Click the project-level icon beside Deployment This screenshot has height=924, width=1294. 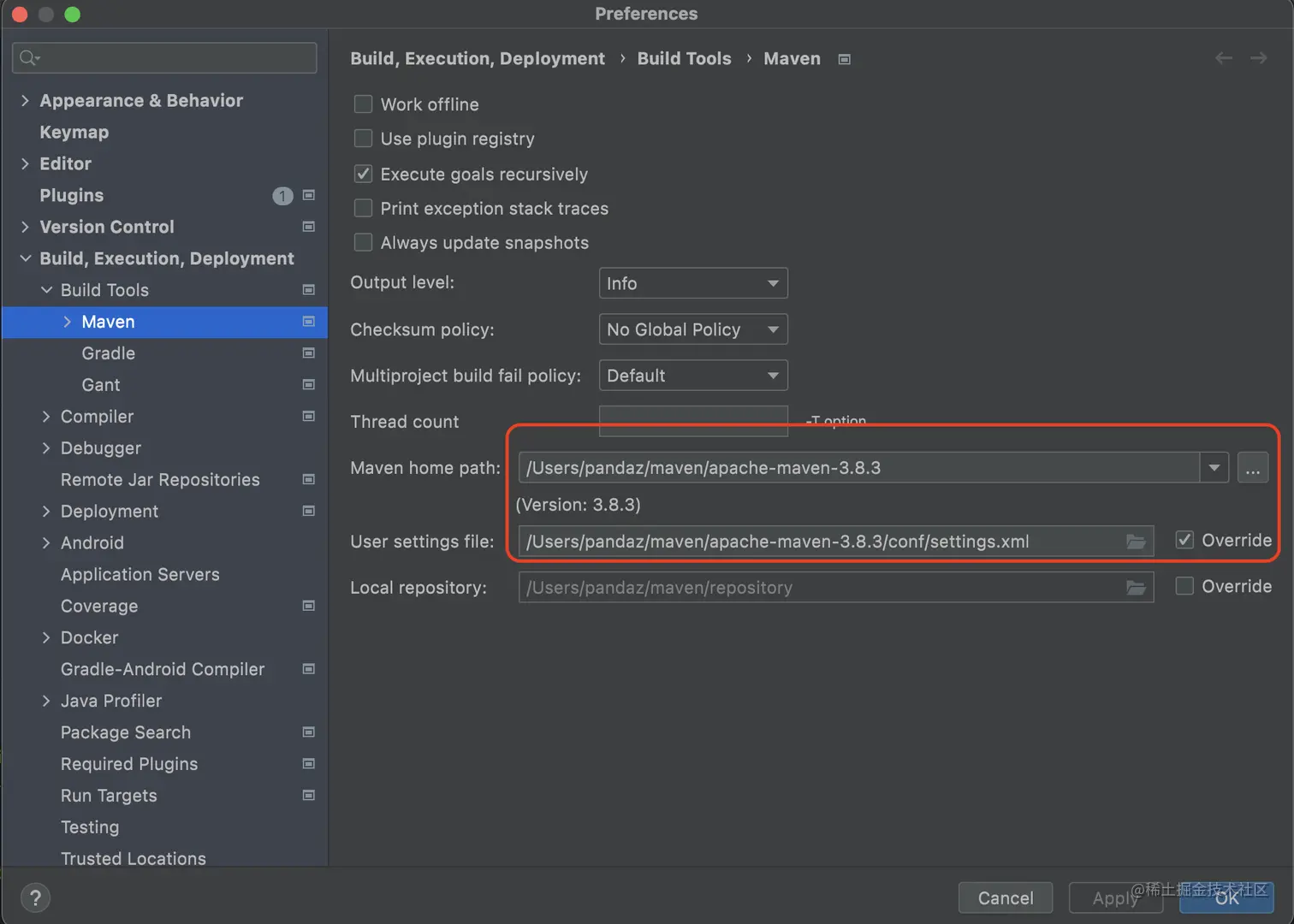pos(309,512)
